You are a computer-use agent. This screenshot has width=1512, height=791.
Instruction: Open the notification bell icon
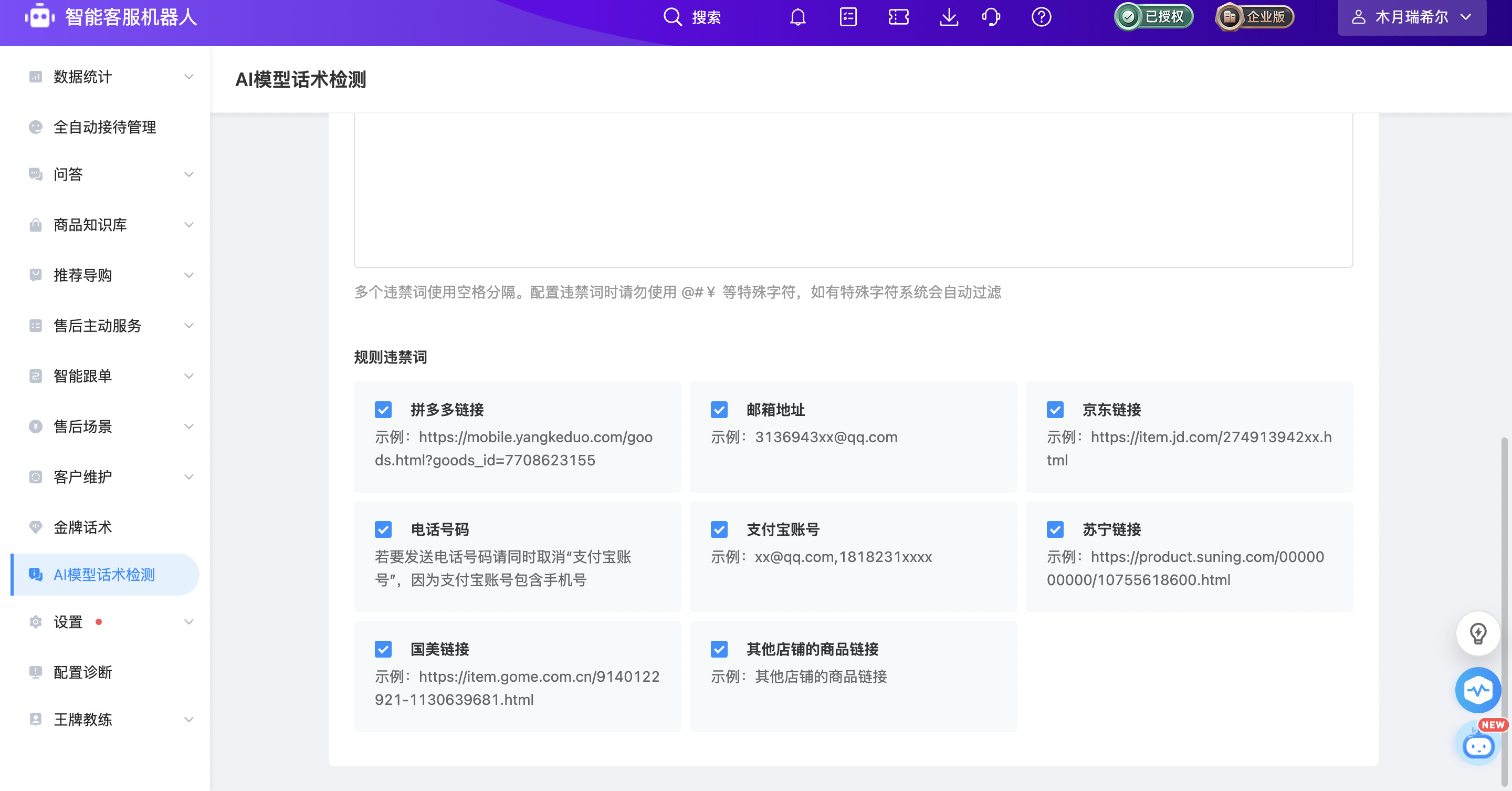[x=797, y=17]
